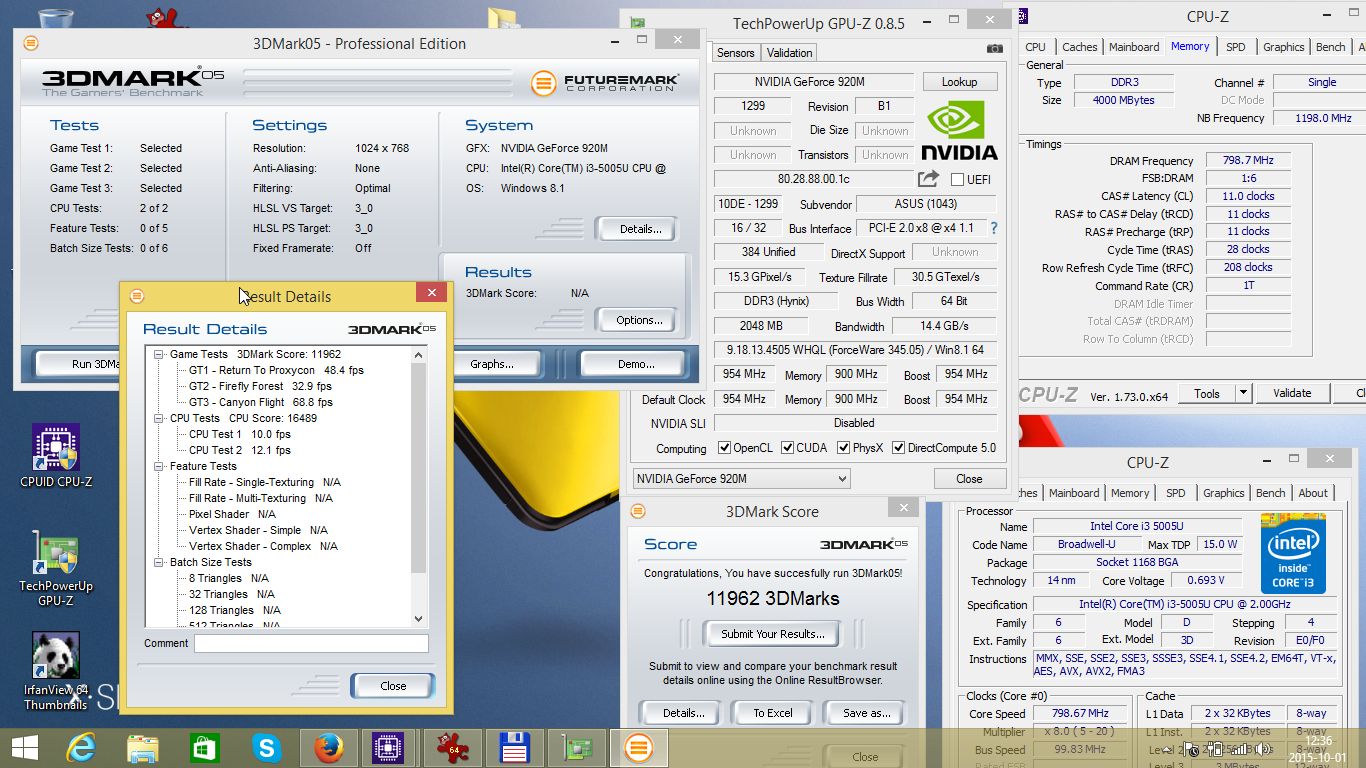Click the Save as button

867,713
